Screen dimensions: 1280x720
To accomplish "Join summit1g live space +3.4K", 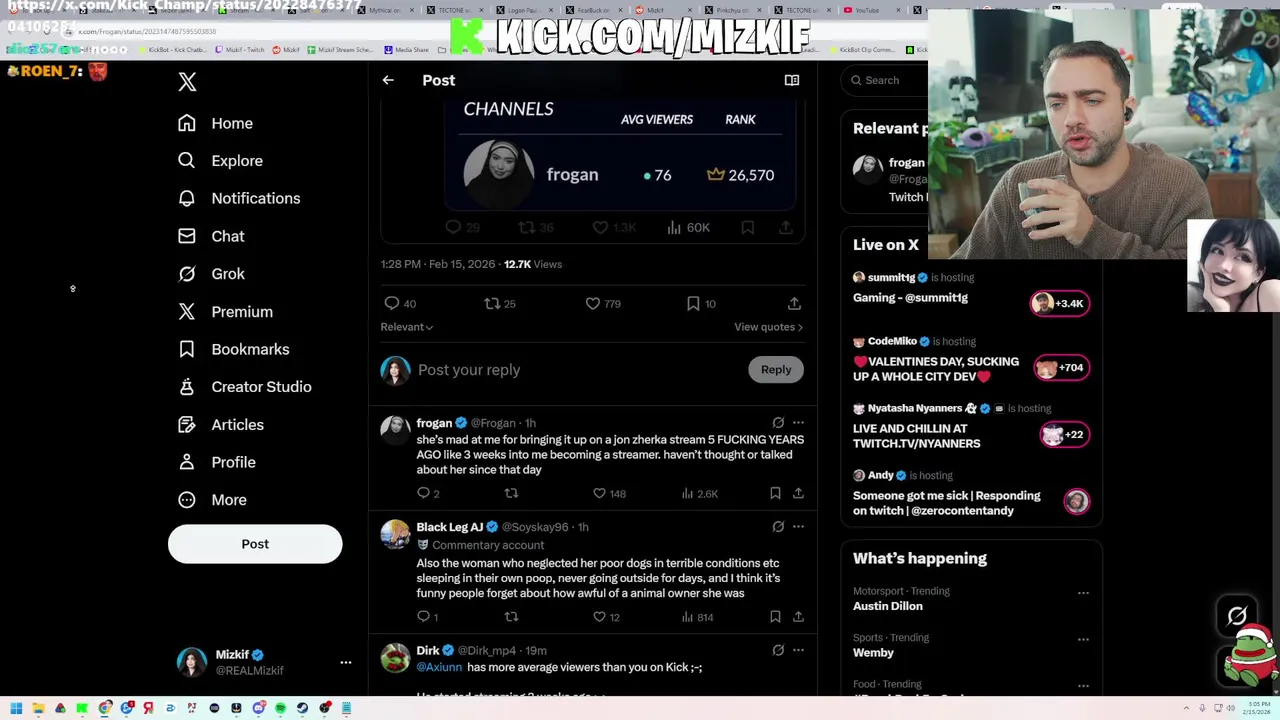I will (1060, 303).
